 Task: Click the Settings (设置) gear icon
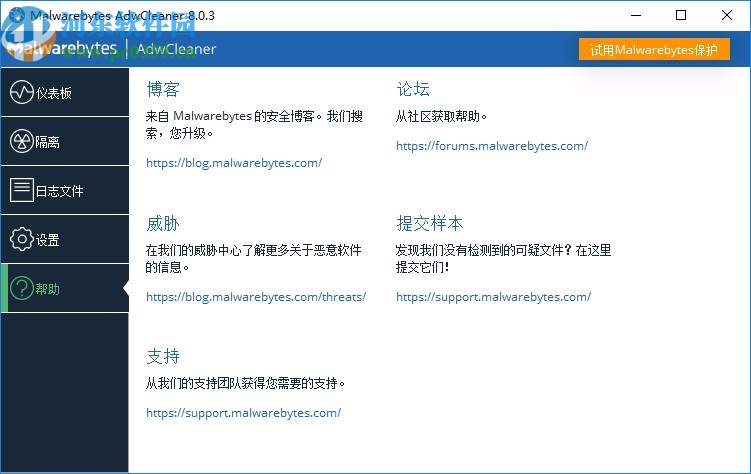click(x=22, y=239)
